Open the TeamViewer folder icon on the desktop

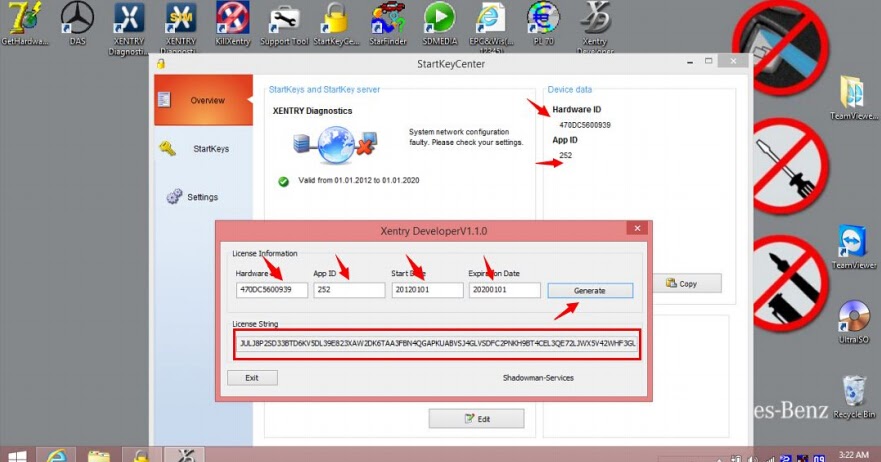point(853,97)
